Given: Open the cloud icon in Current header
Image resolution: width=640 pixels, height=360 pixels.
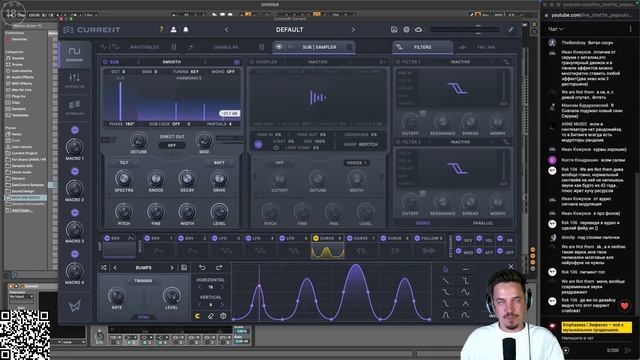Looking at the screenshot, I should 418,29.
